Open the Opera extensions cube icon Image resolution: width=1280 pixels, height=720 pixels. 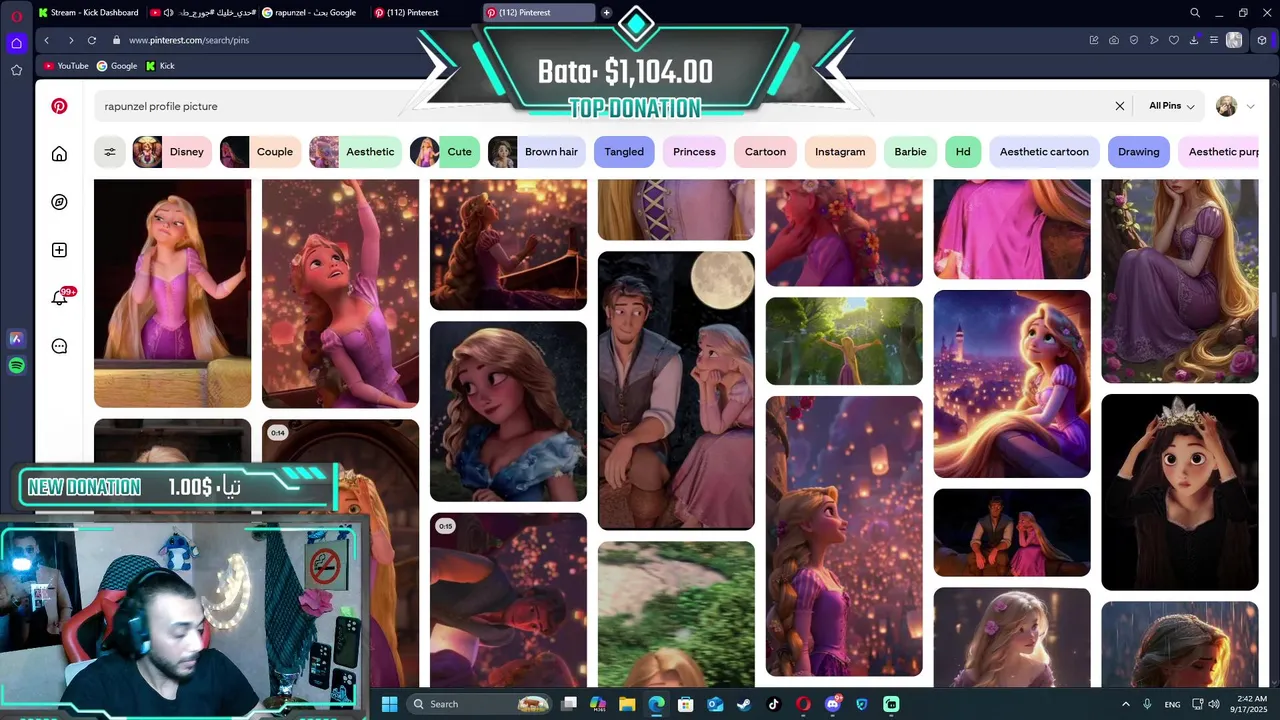coord(1262,40)
